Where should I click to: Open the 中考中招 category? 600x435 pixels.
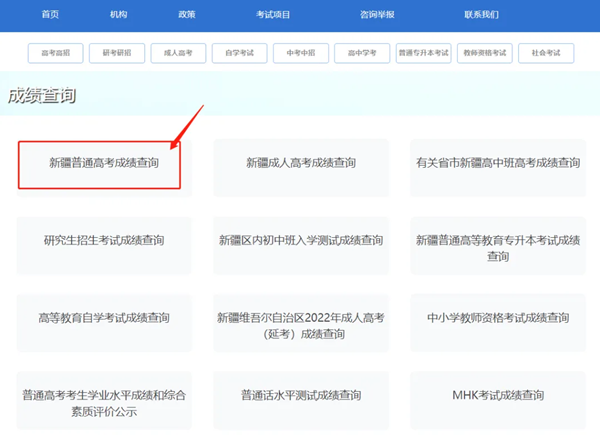[301, 52]
